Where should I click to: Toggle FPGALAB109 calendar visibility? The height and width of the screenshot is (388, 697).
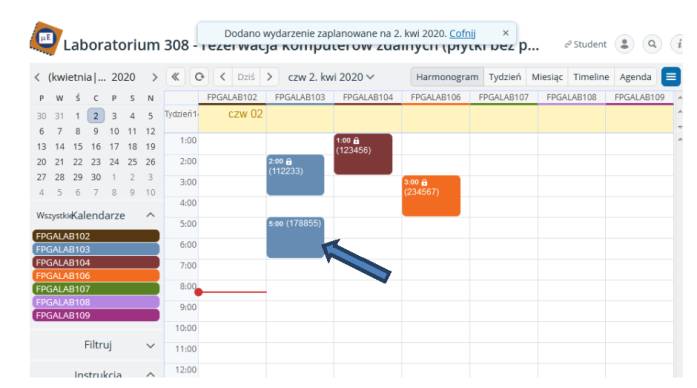96,315
